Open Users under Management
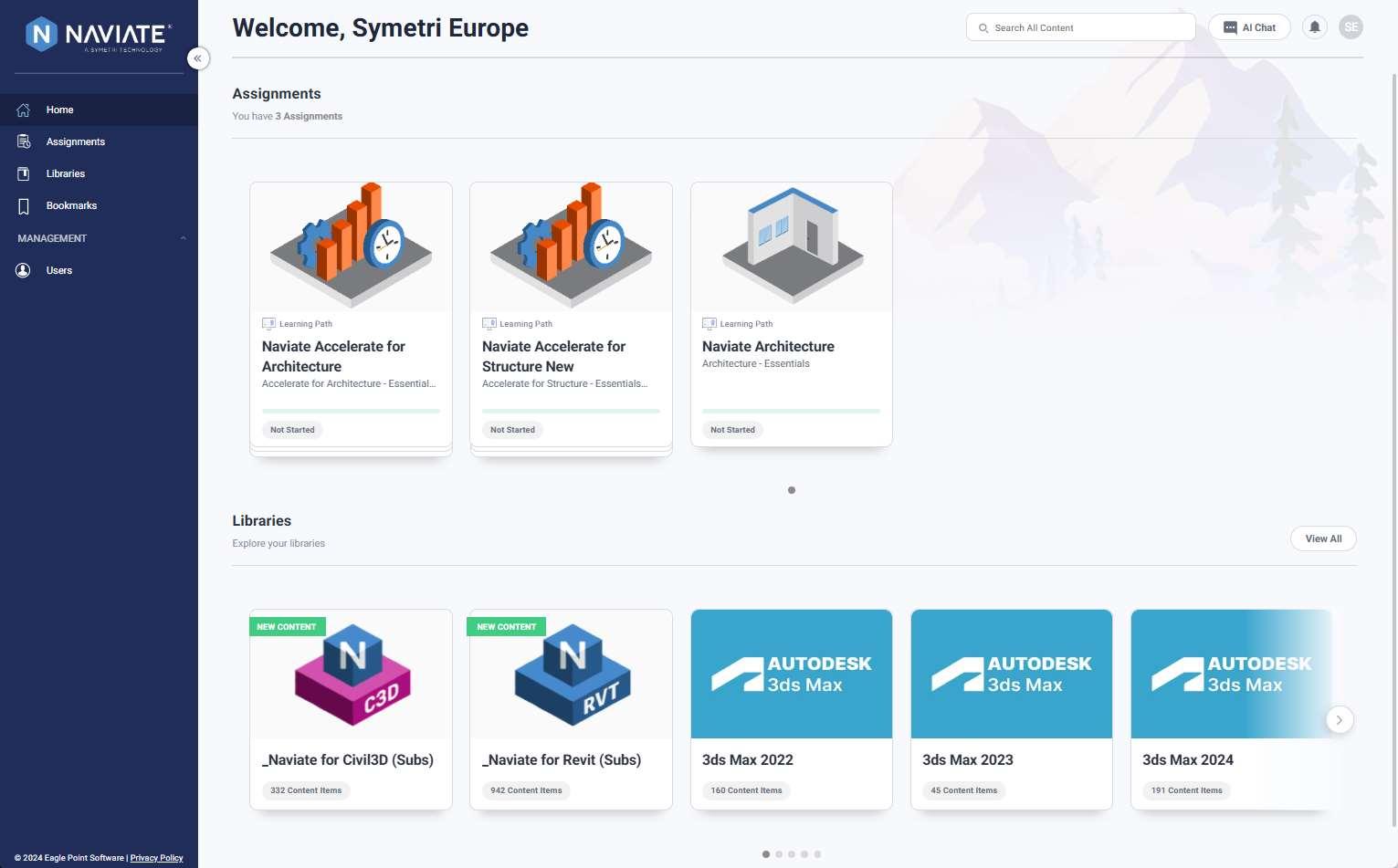This screenshot has width=1398, height=868. coord(99,270)
